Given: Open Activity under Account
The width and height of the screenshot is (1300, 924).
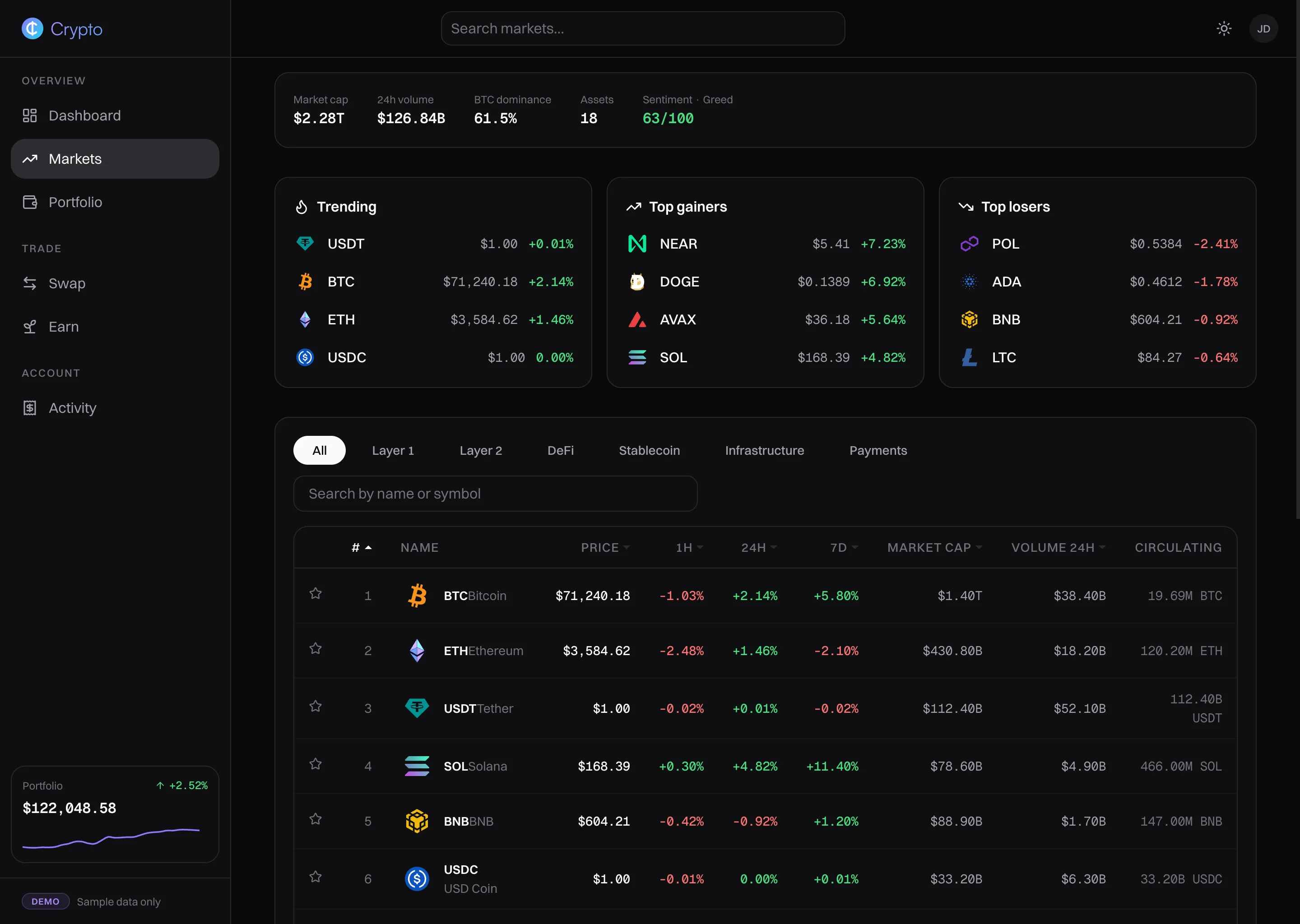Looking at the screenshot, I should 115,408.
